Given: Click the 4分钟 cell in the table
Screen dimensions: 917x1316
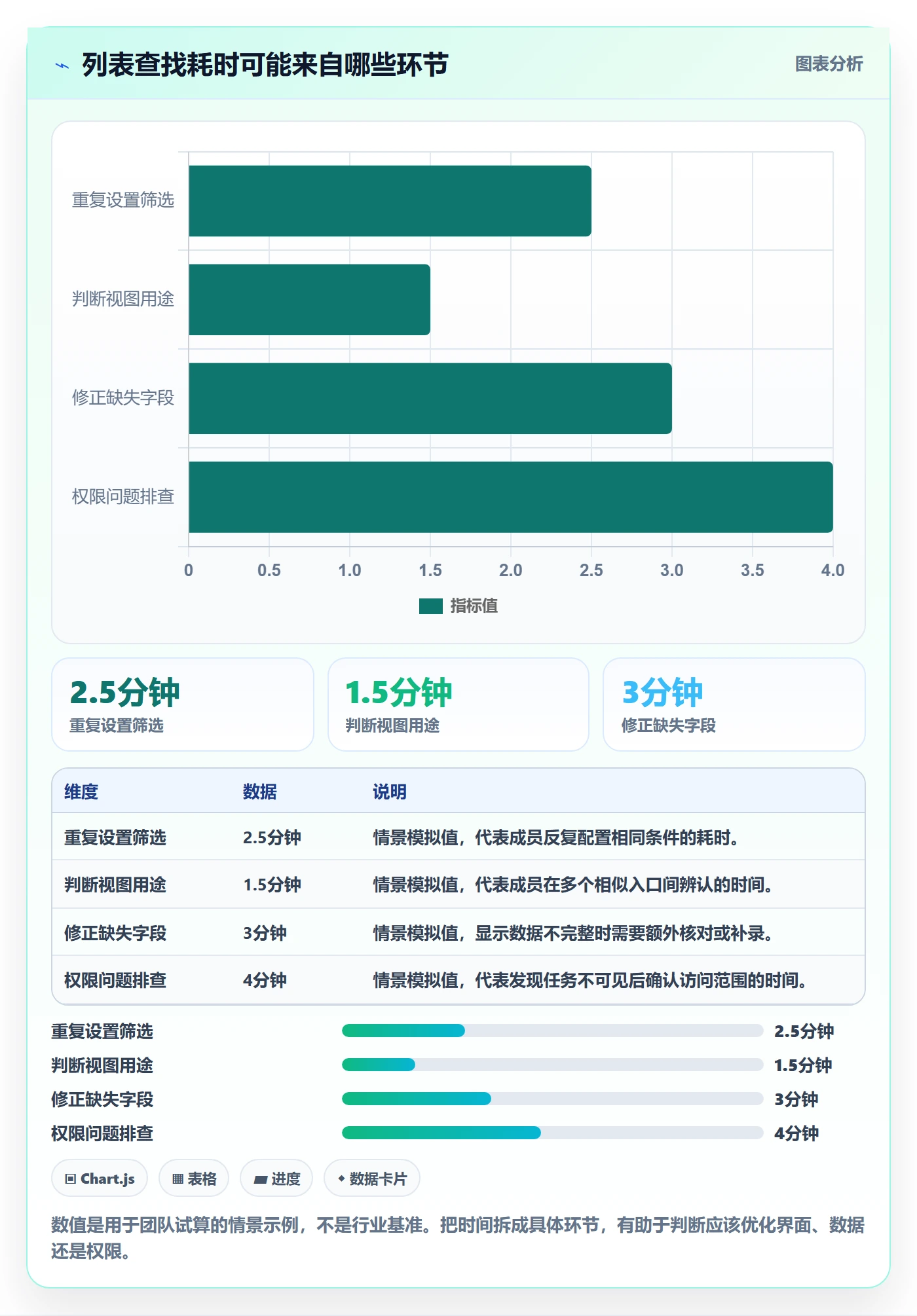Looking at the screenshot, I should 265,980.
